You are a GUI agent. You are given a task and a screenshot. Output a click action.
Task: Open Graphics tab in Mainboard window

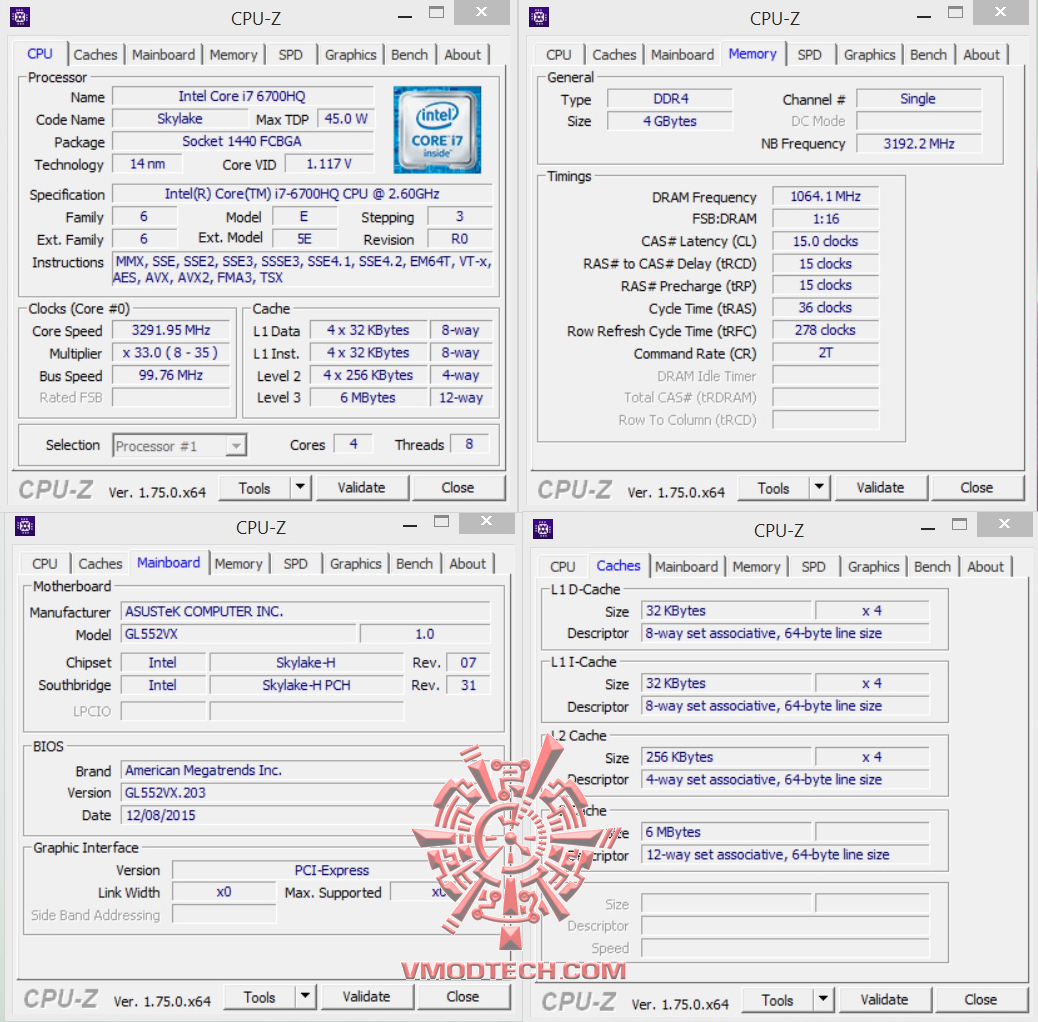355,564
